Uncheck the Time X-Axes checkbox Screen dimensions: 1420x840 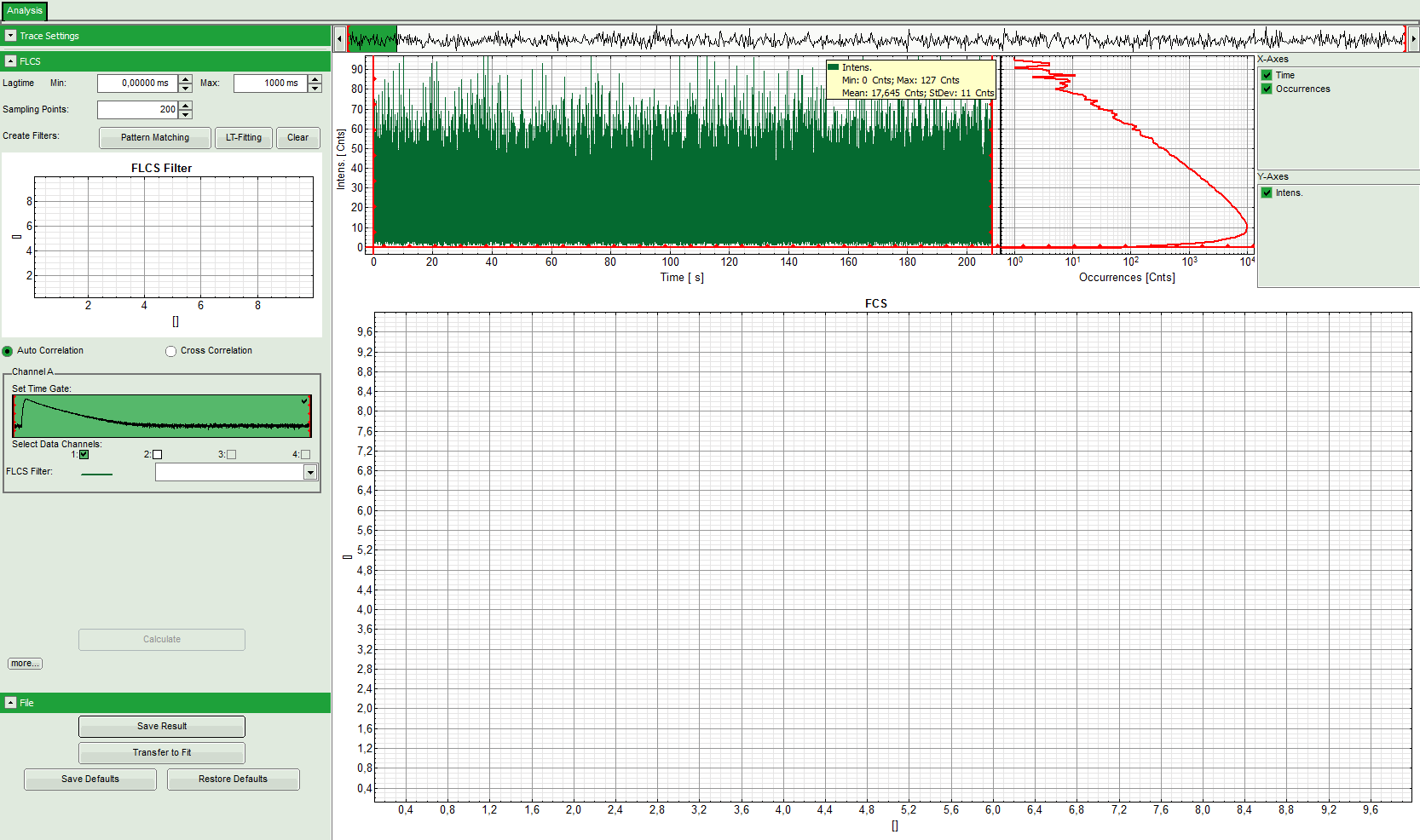tap(1267, 75)
